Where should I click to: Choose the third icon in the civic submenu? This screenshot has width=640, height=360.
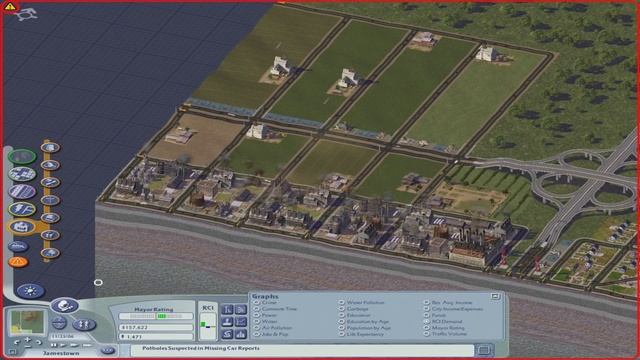[x=50, y=182]
